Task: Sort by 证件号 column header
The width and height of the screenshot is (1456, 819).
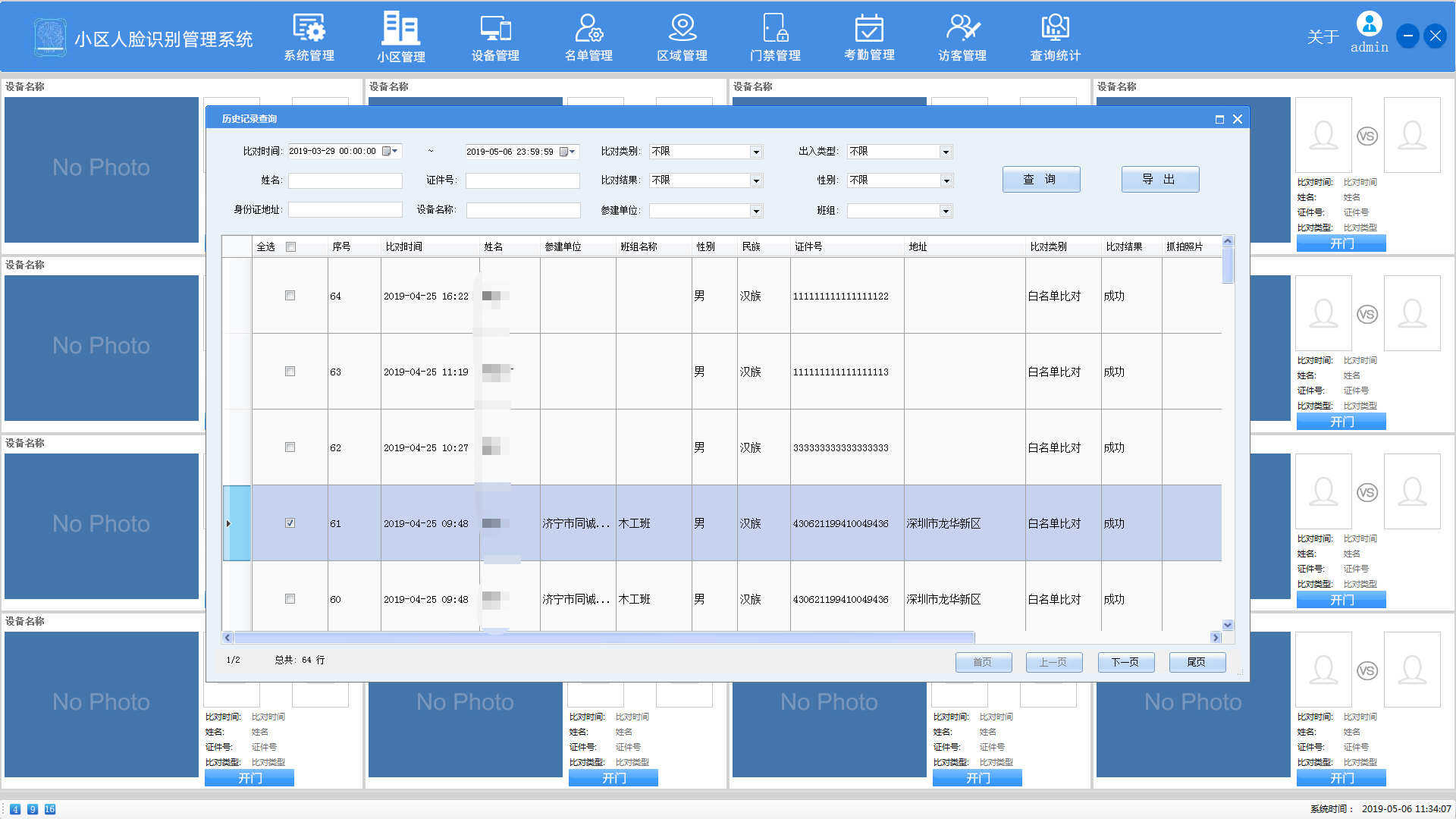Action: point(847,246)
